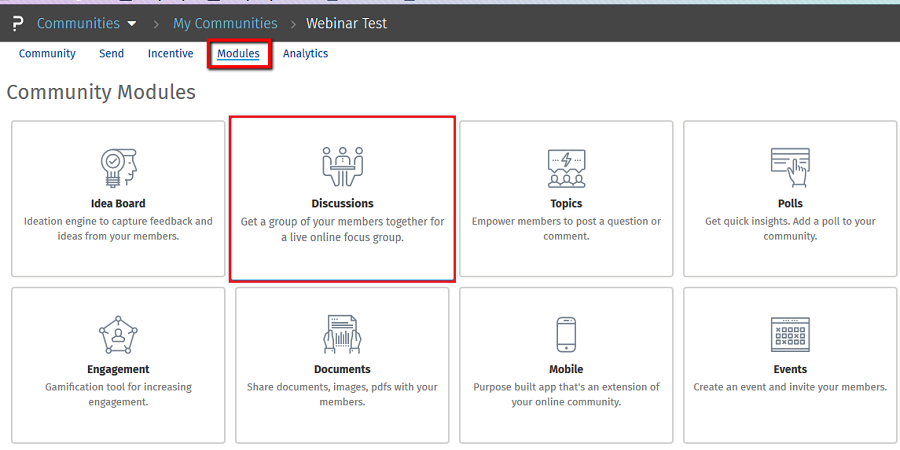Go to My Communities breadcrumb
Viewport: 900px width, 450px height.
(225, 24)
